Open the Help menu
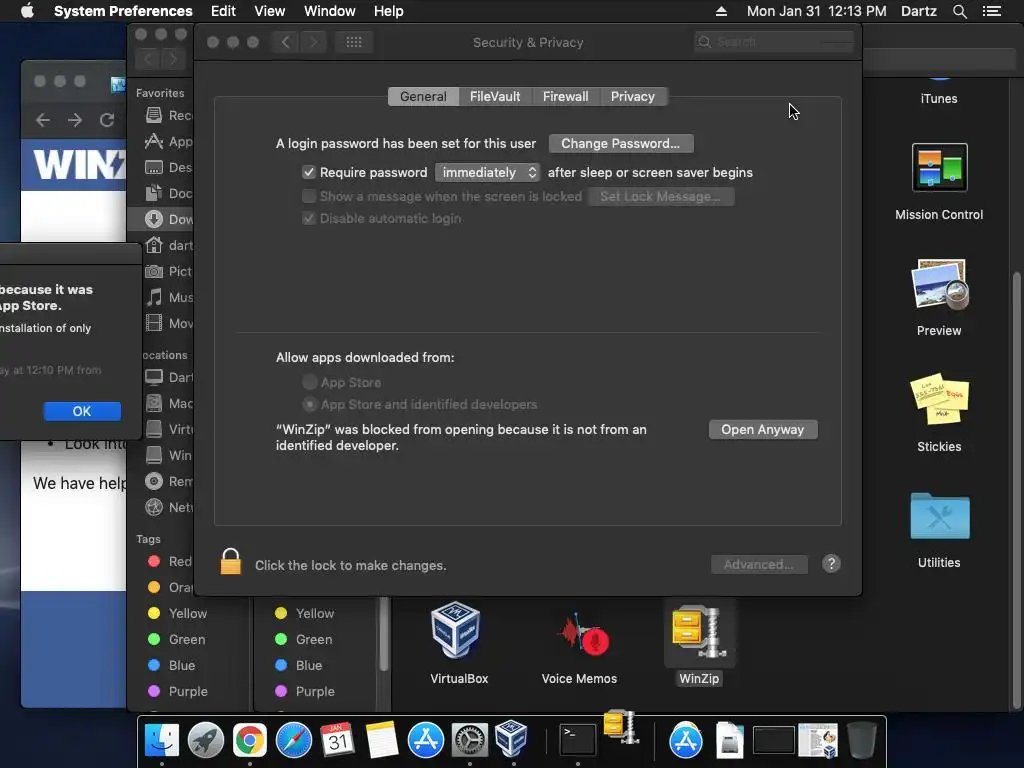Screen dimensions: 1024x768 389,11
